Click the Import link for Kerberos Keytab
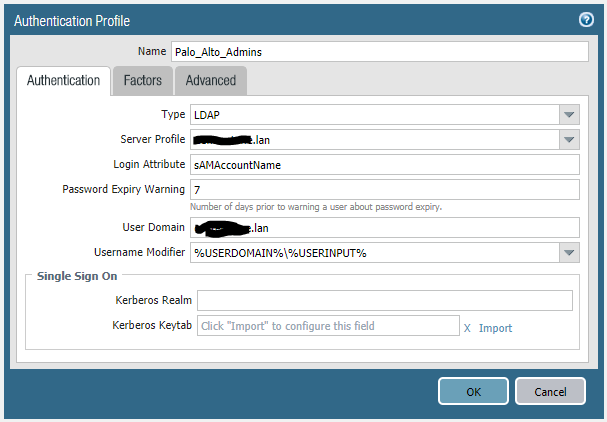 pos(495,328)
